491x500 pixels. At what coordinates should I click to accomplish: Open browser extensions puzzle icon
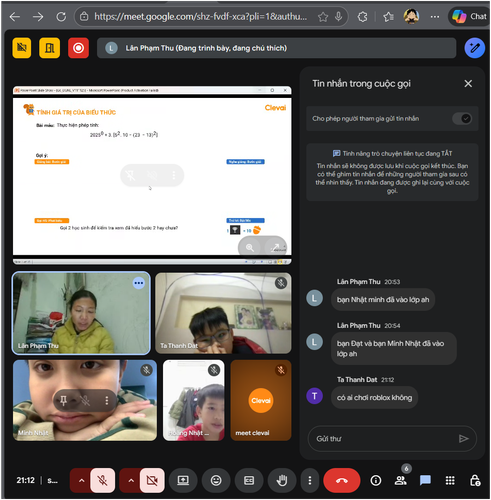pyautogui.click(x=363, y=17)
